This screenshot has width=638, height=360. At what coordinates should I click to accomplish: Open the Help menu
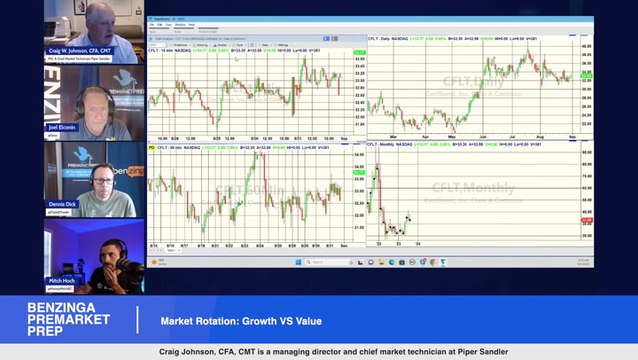pos(192,25)
